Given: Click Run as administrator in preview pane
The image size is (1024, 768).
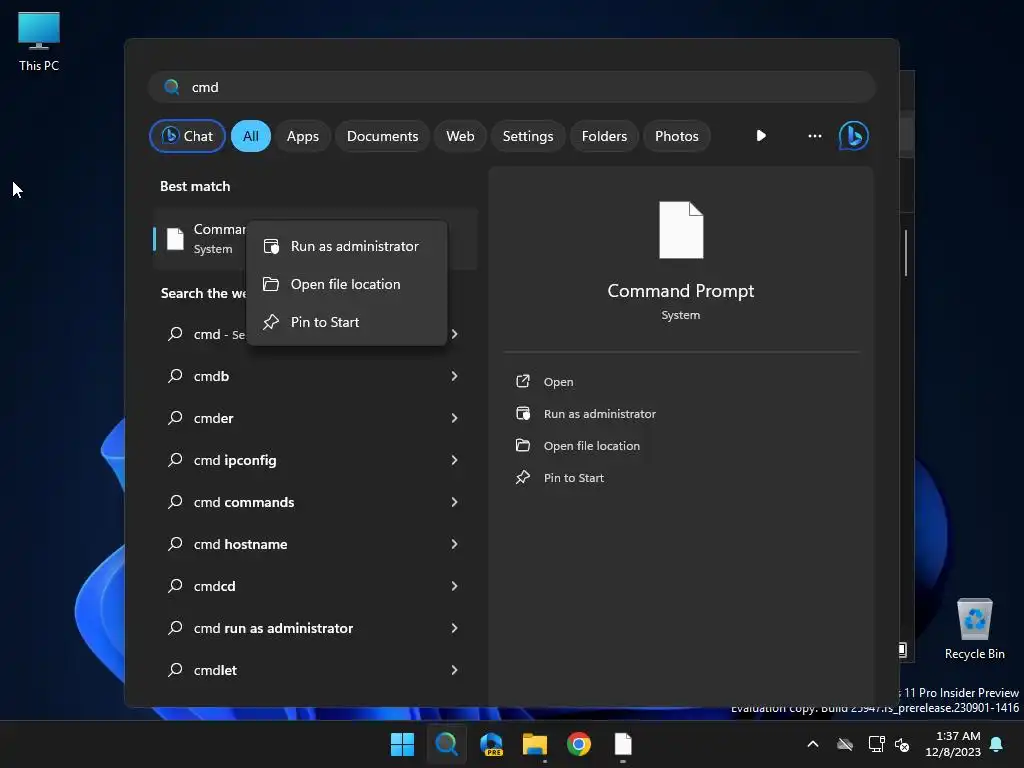Looking at the screenshot, I should coord(586,413).
